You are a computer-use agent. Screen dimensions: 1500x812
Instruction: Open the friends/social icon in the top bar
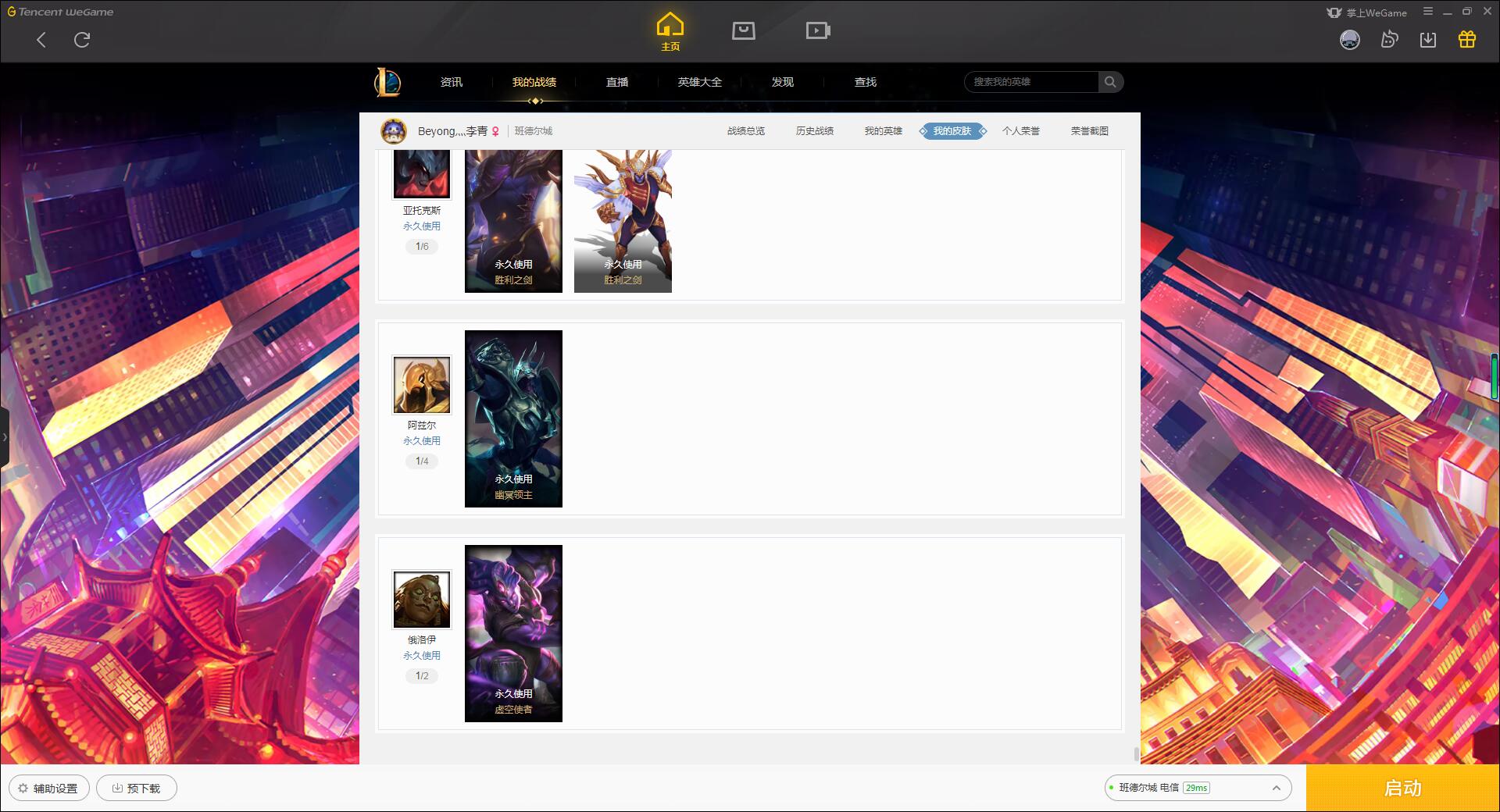click(x=1389, y=39)
